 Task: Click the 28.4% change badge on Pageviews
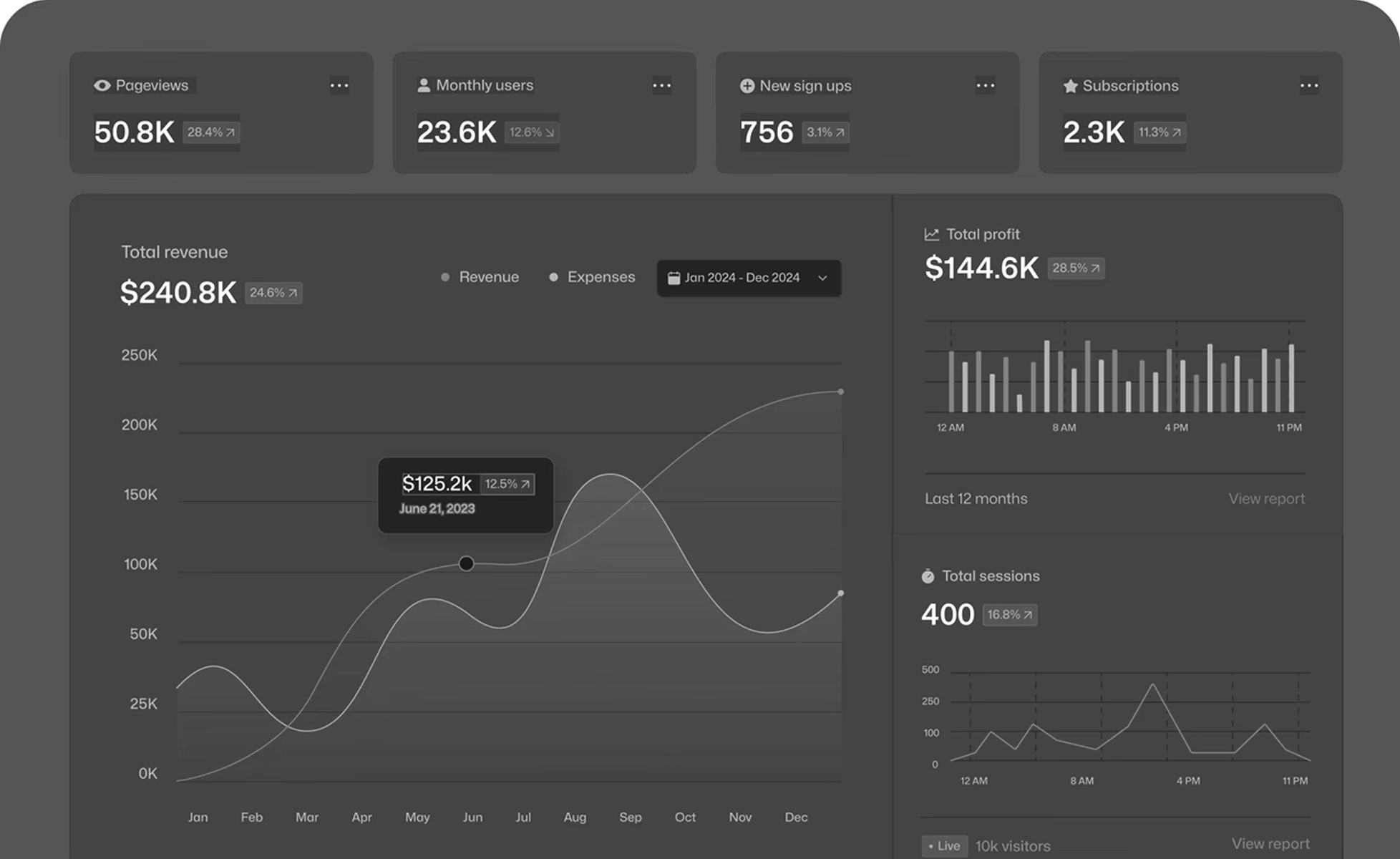click(x=211, y=132)
